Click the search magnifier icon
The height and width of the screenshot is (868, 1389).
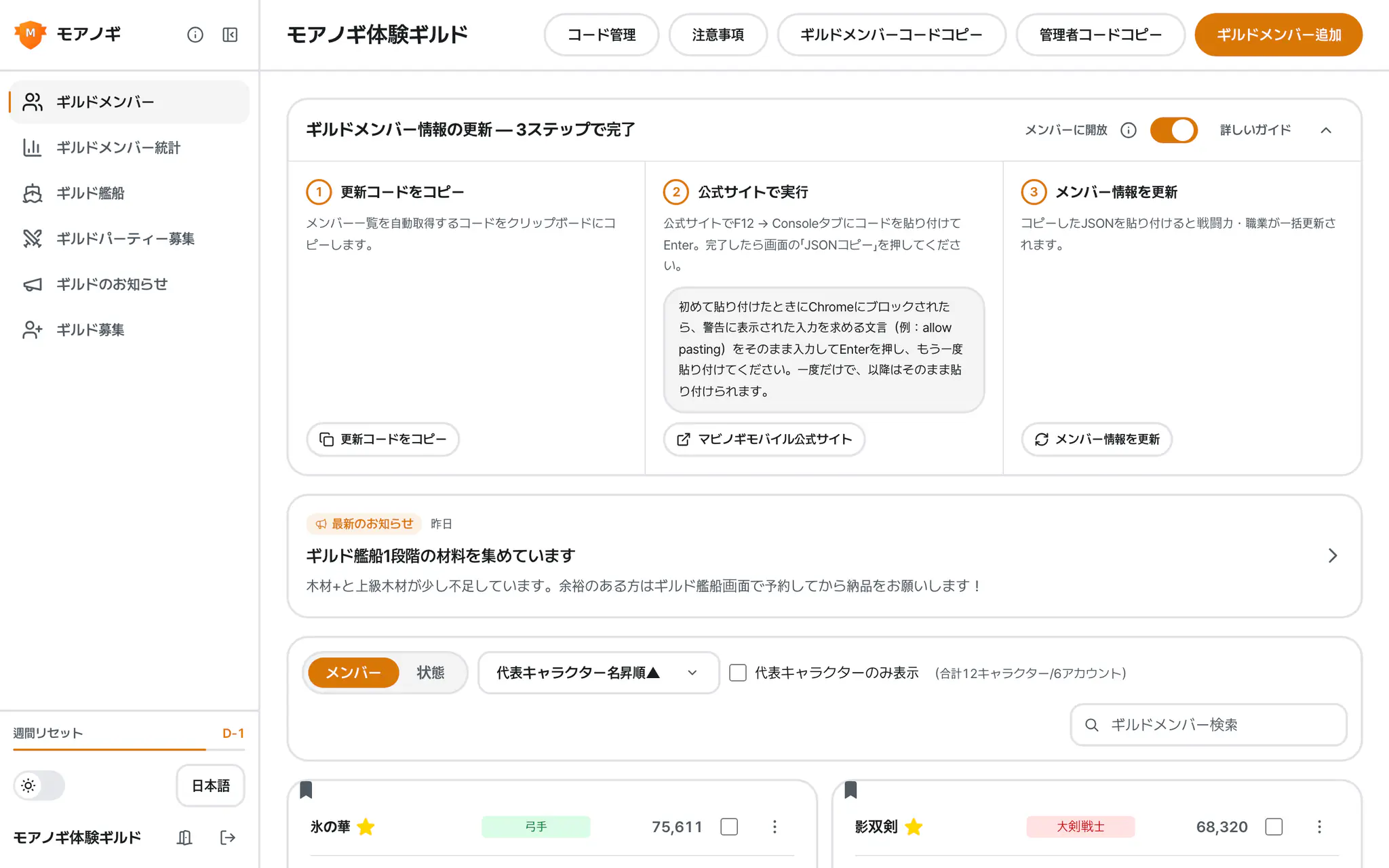[x=1091, y=725]
